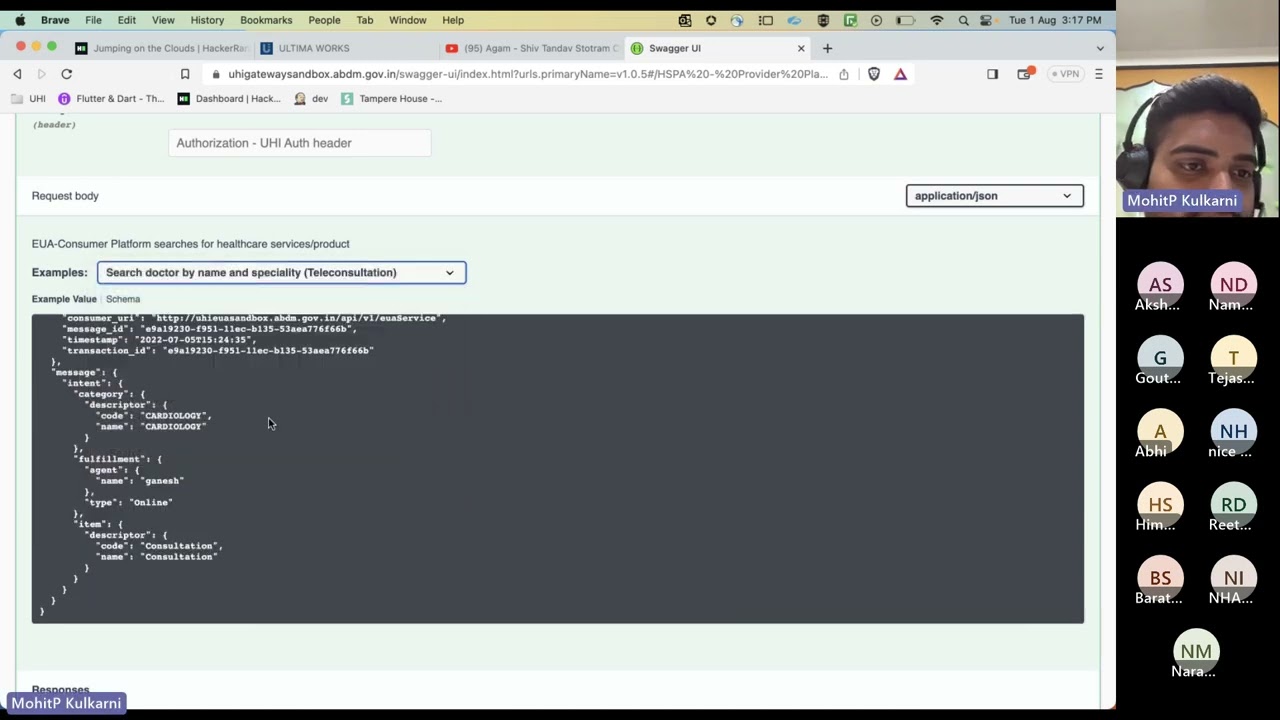1280x720 pixels.
Task: Open the application/json content type dropdown
Action: 994,196
